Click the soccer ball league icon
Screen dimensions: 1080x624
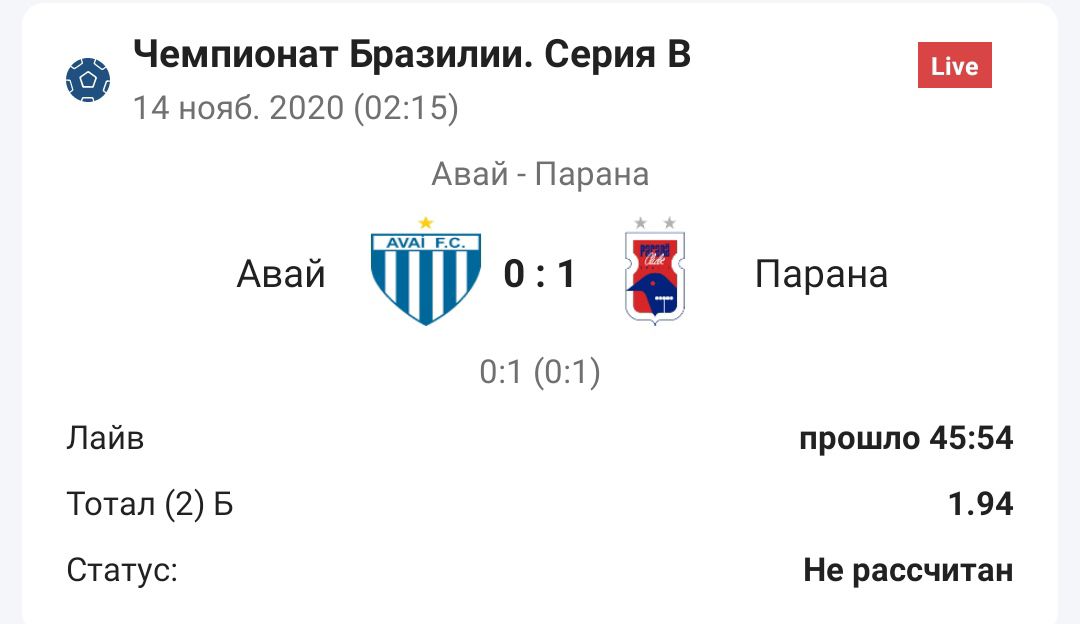tap(88, 80)
